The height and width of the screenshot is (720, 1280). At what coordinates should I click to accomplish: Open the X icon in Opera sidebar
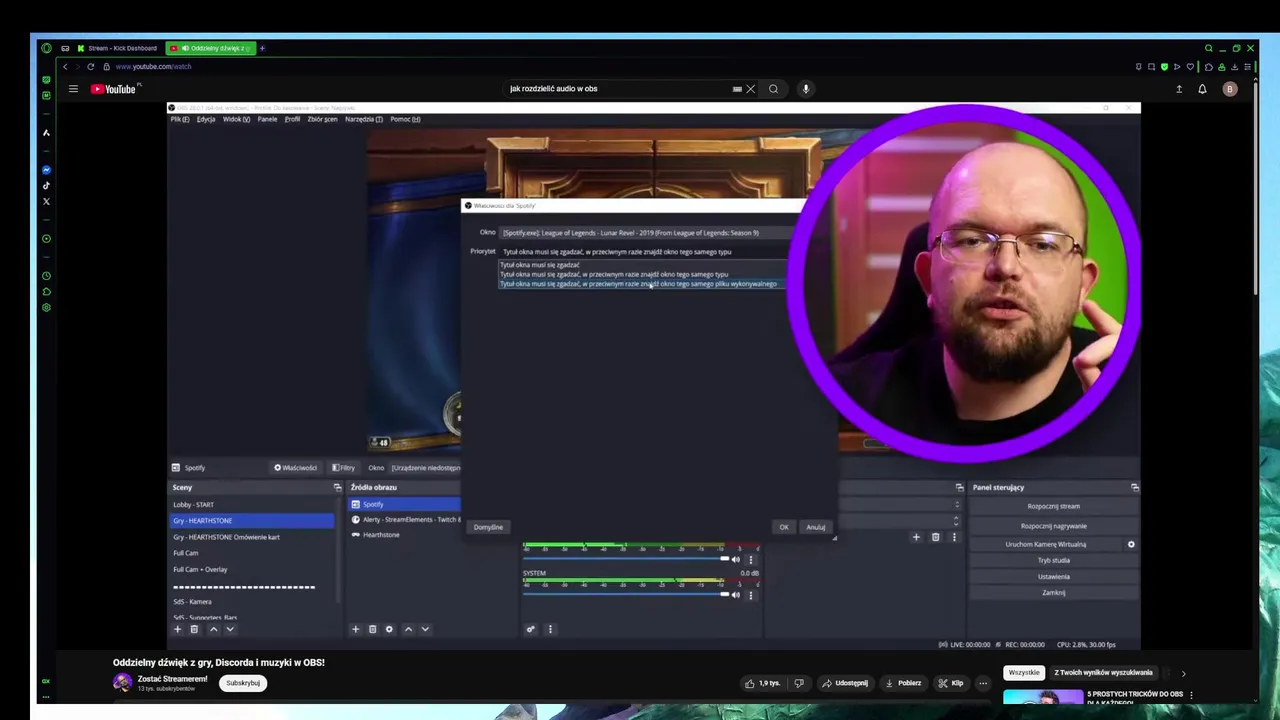pyautogui.click(x=46, y=201)
